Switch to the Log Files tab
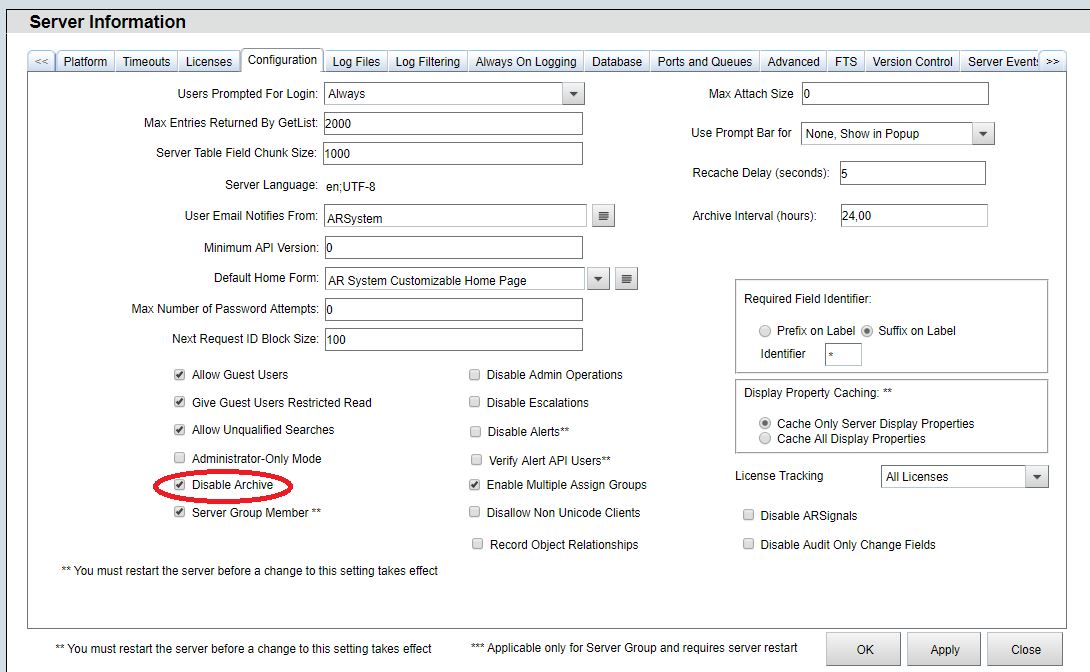 pos(356,62)
